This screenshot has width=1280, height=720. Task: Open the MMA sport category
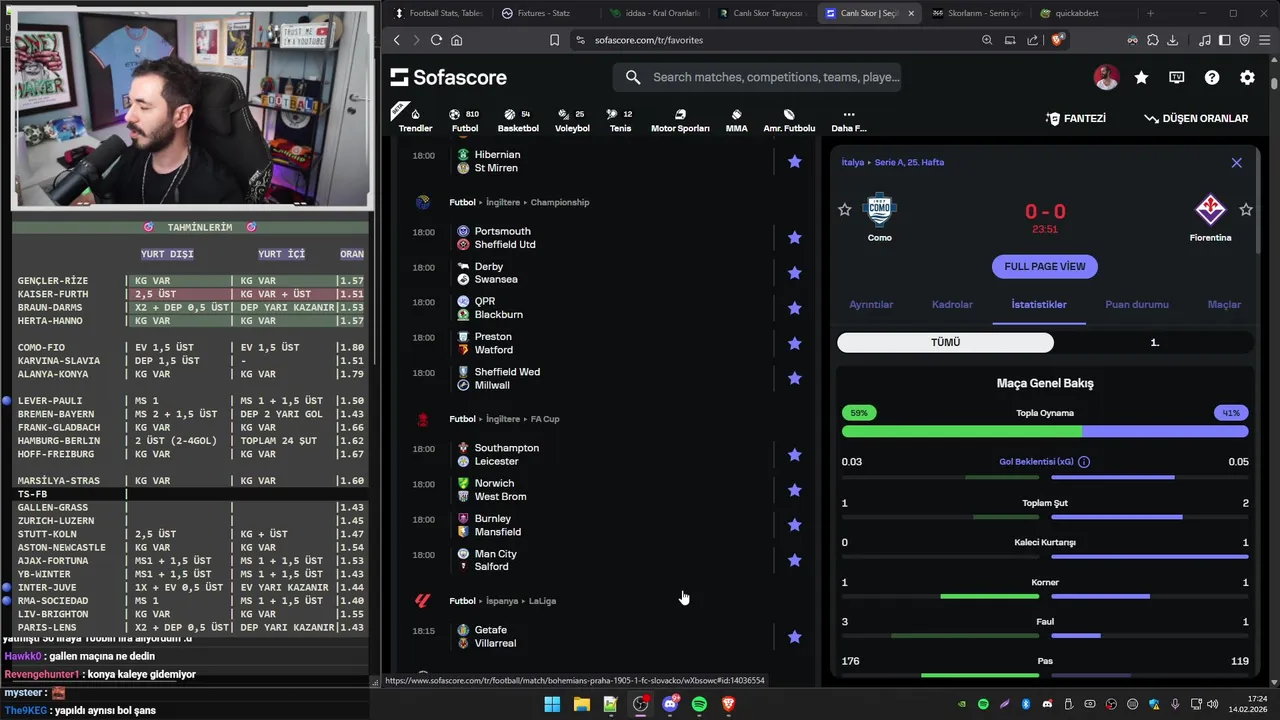pos(736,120)
